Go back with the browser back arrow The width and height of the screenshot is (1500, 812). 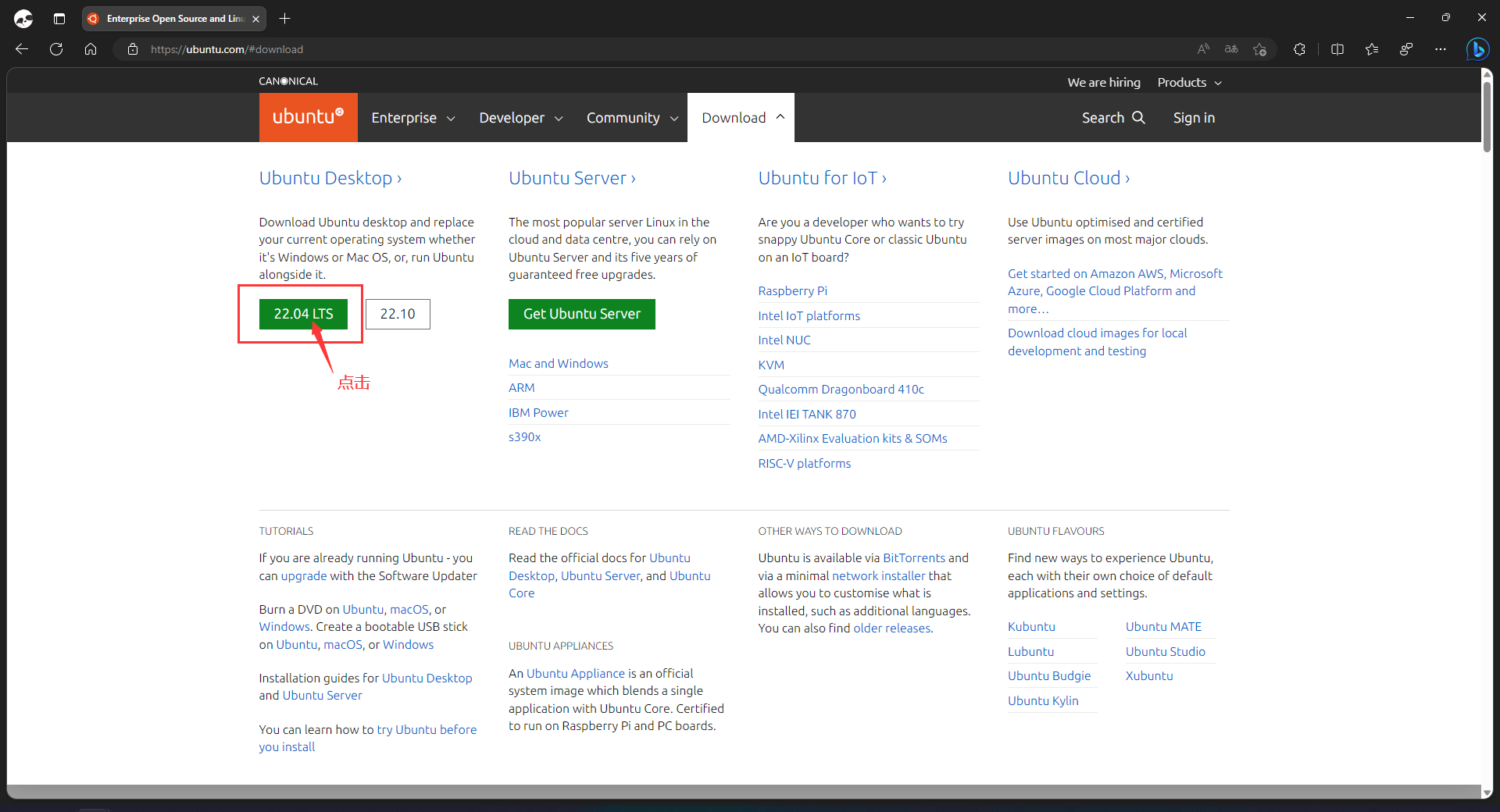[x=22, y=49]
